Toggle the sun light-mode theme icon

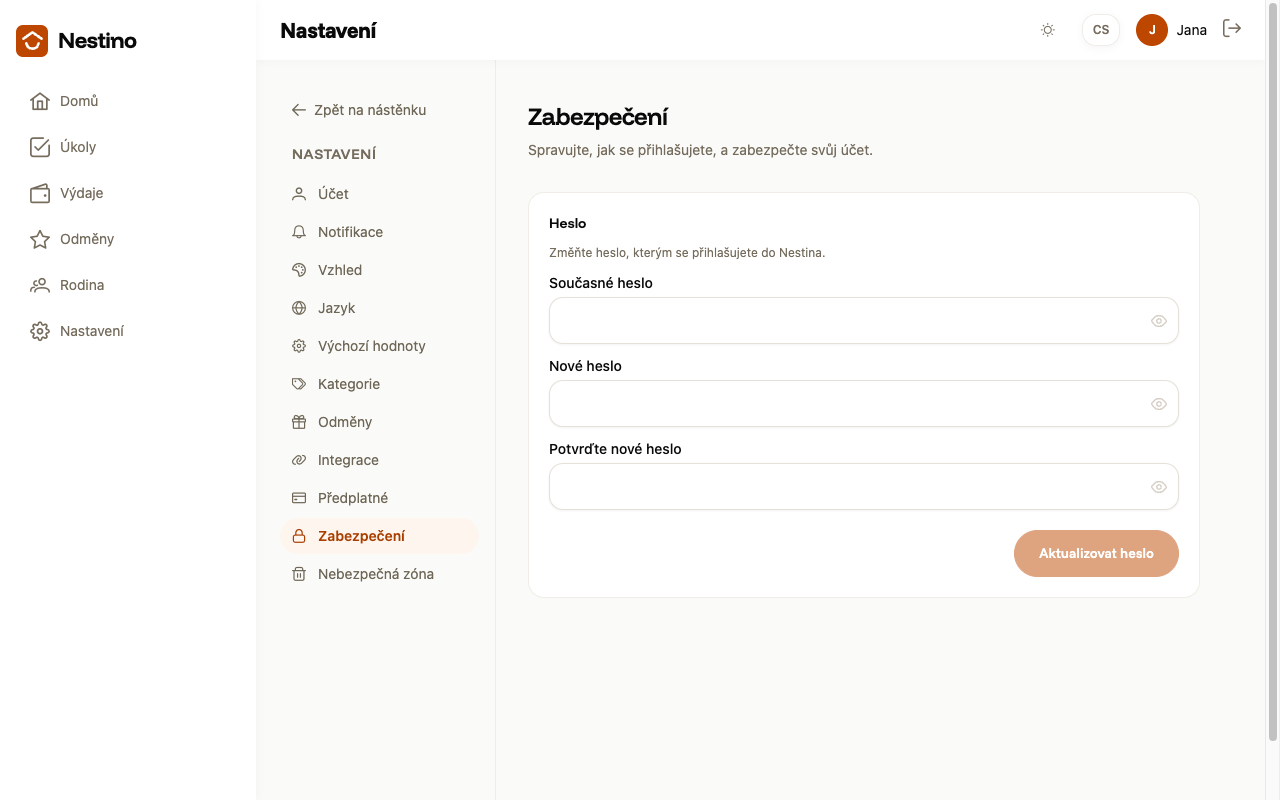click(1048, 30)
